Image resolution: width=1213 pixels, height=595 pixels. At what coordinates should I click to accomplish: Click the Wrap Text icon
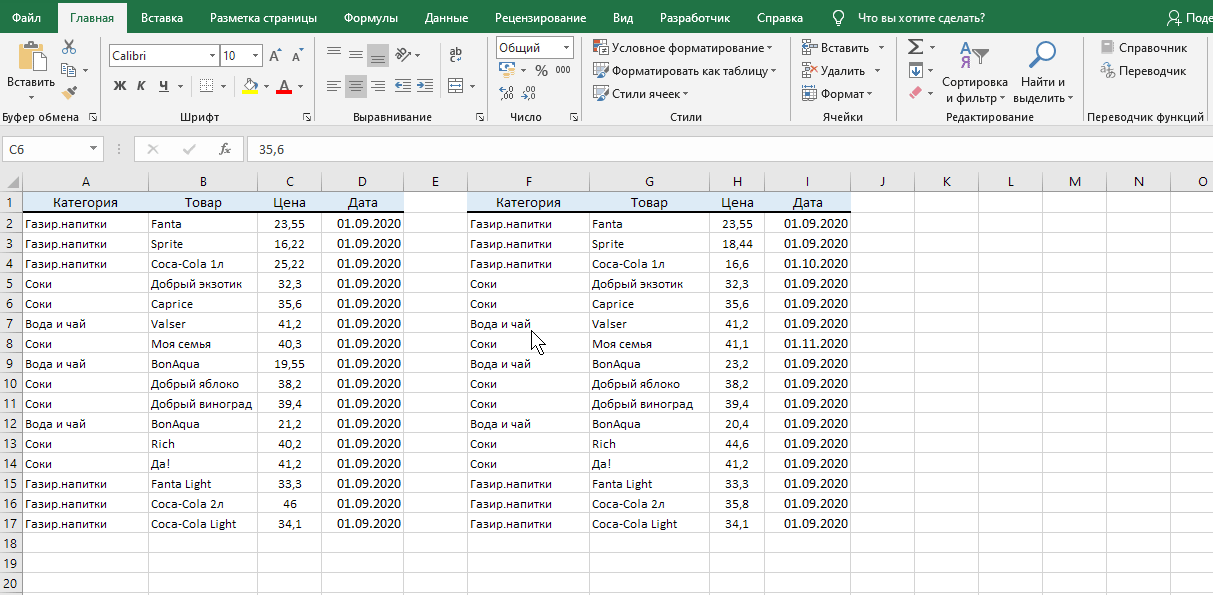456,55
